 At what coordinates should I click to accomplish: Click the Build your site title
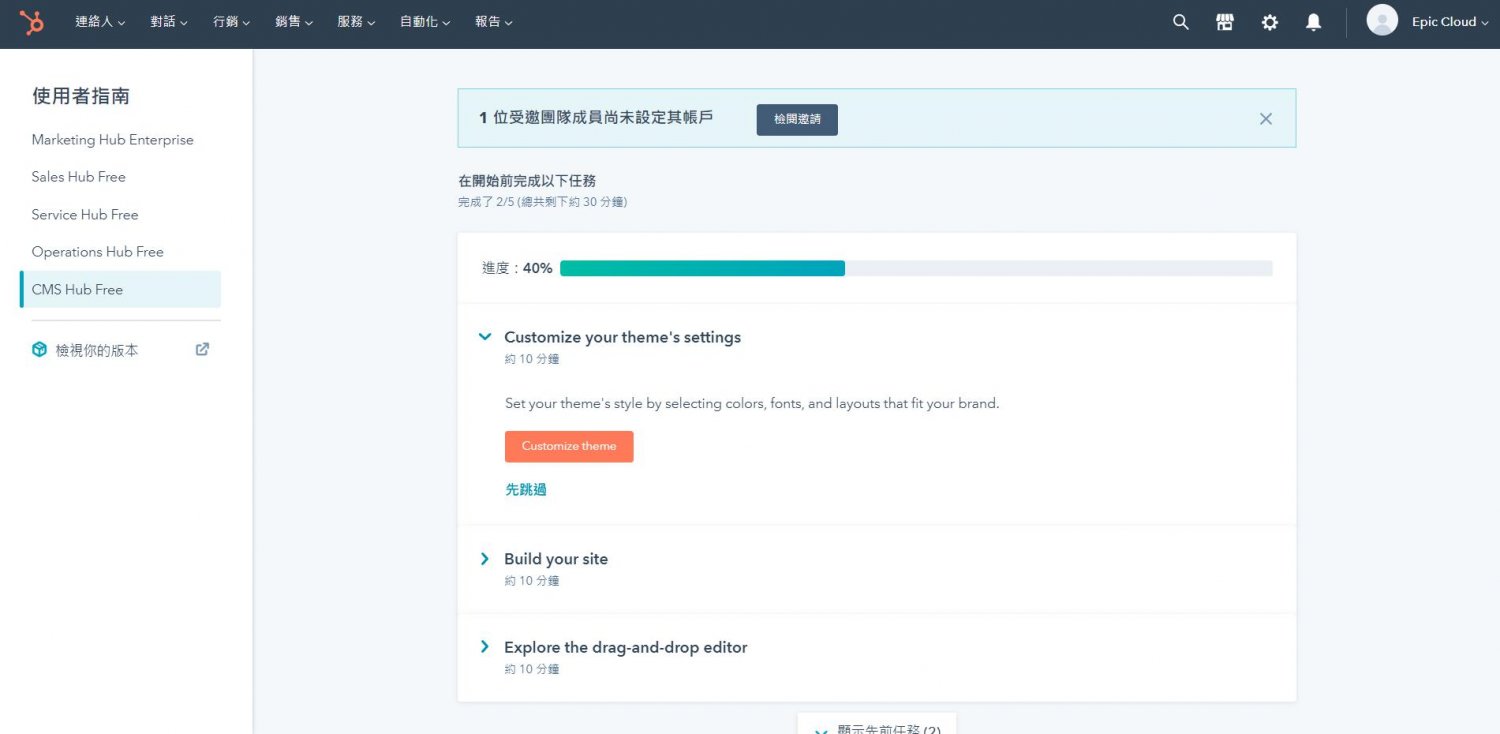pyautogui.click(x=556, y=559)
